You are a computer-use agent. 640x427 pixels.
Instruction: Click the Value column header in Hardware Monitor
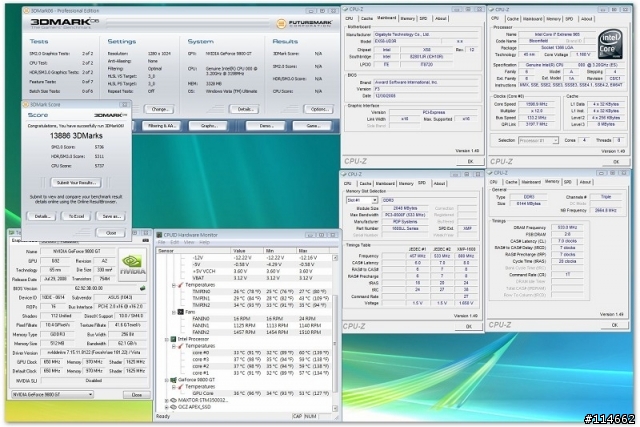click(248, 250)
